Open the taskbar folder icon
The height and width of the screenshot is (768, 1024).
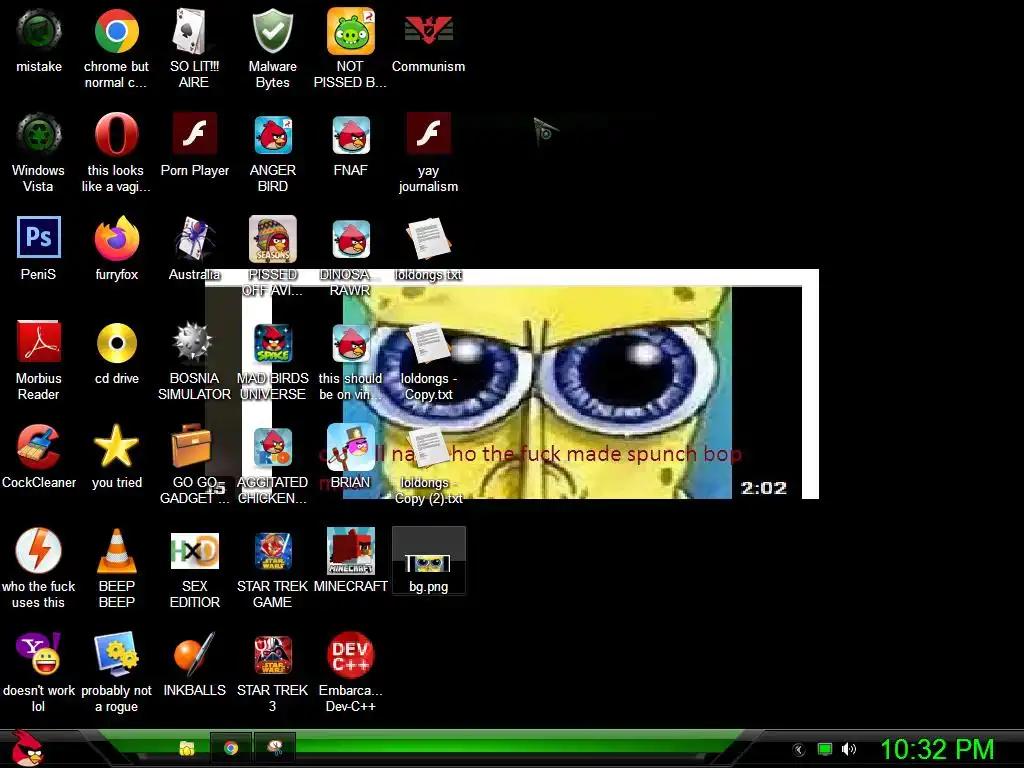[x=187, y=748]
